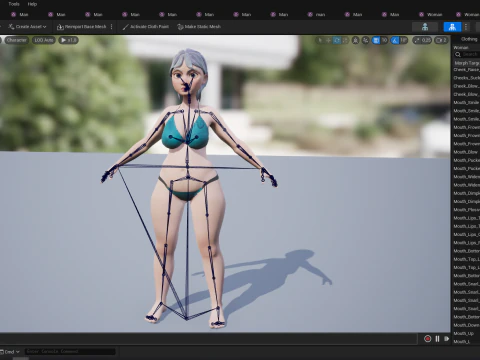The width and height of the screenshot is (480, 360).
Task: Click Reimport Base Mesh button
Action: [x=82, y=27]
